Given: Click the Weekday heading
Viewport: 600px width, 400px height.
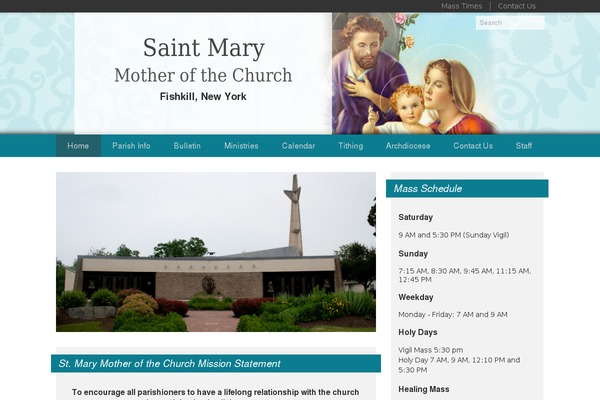Looking at the screenshot, I should click(x=416, y=297).
